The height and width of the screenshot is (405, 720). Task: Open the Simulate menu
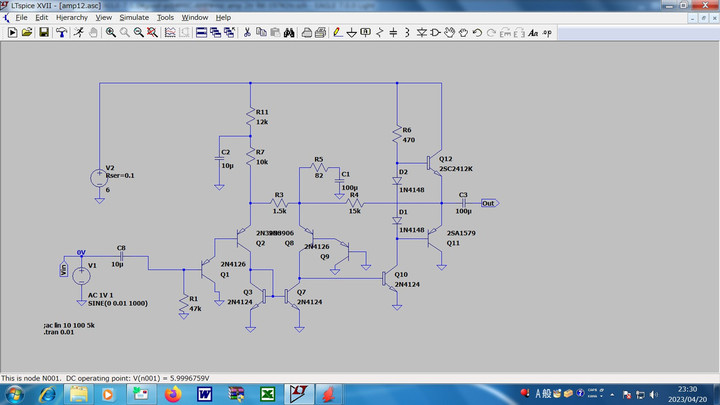134,17
